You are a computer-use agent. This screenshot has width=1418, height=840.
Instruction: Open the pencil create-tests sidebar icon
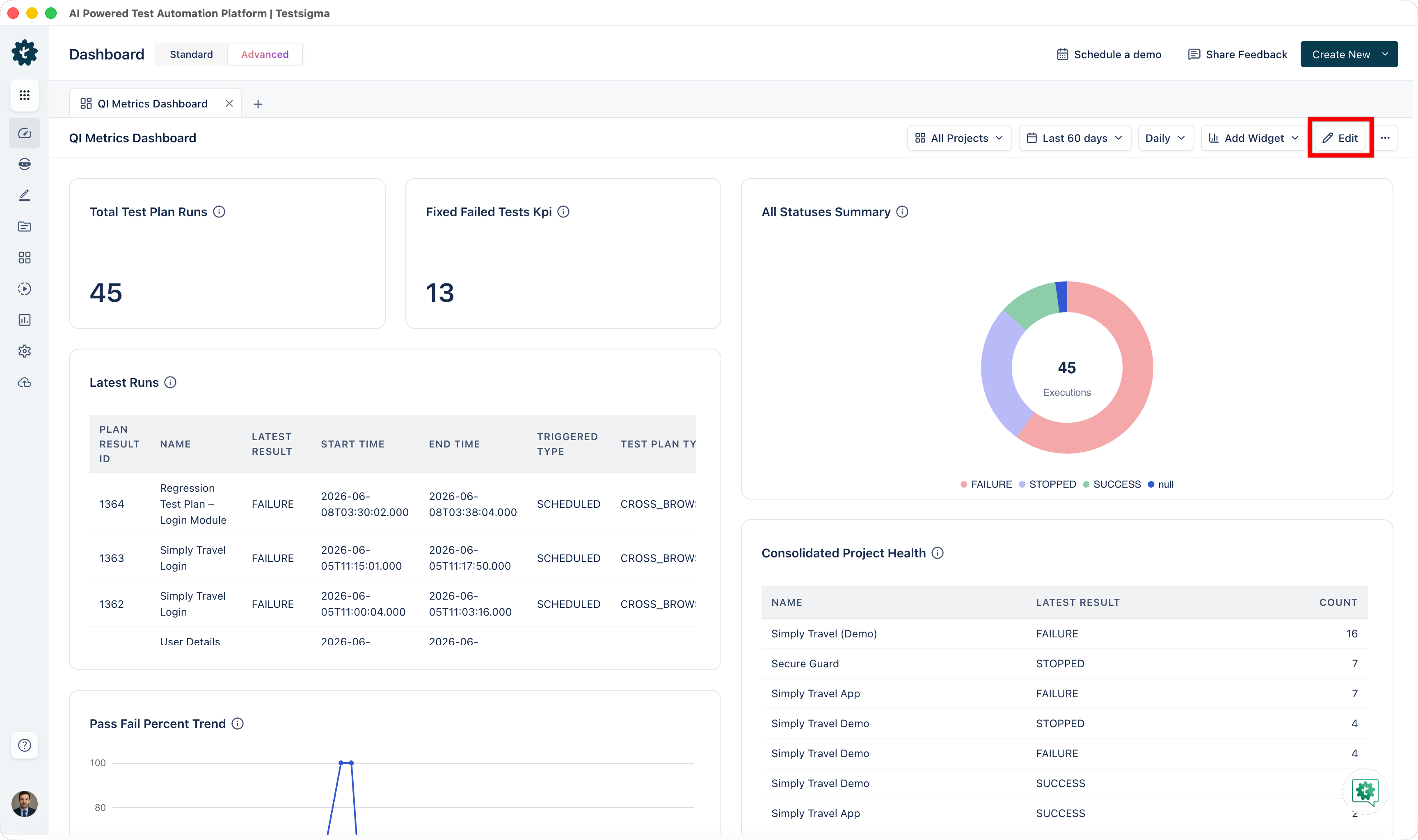pyautogui.click(x=24, y=195)
